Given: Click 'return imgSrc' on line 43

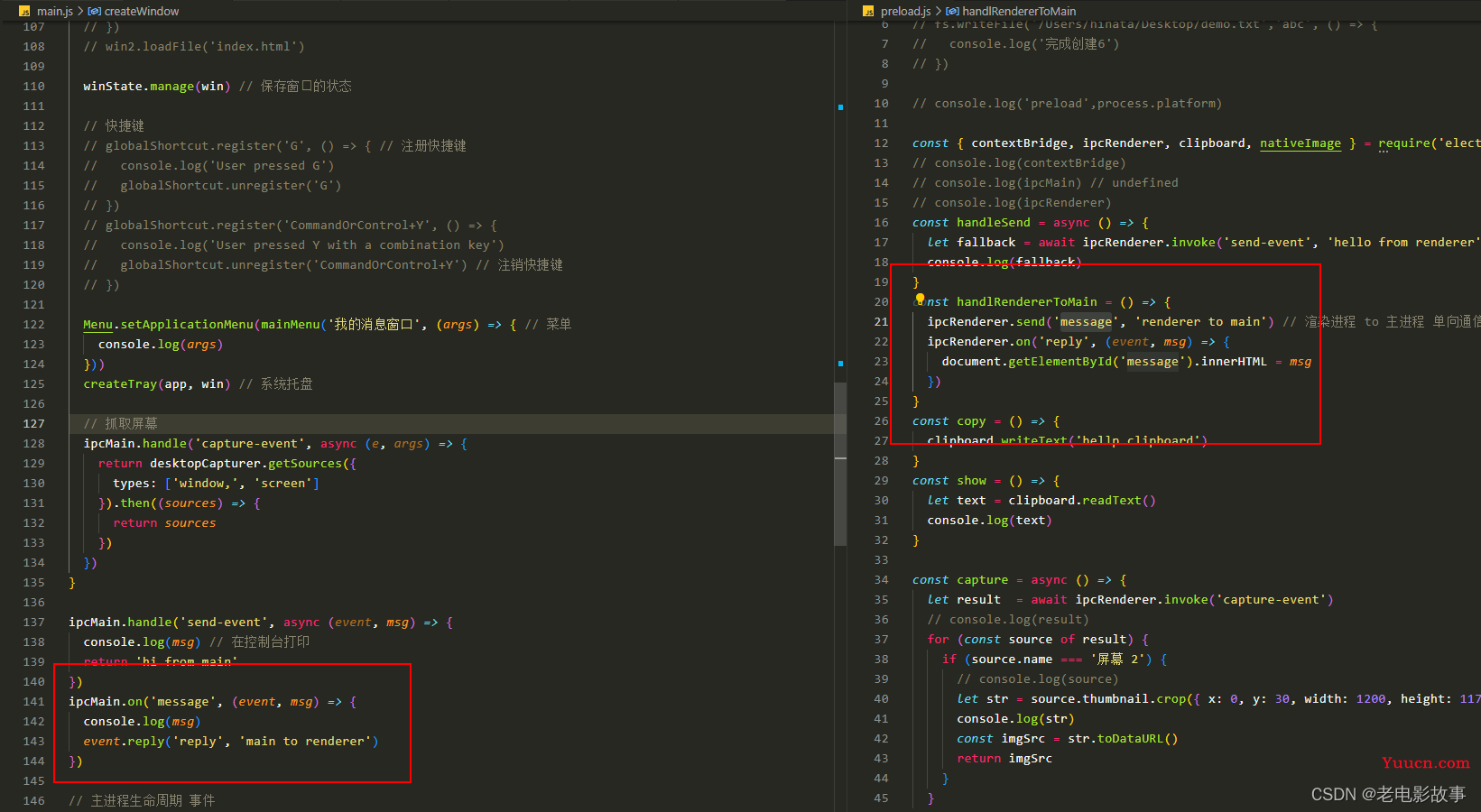Looking at the screenshot, I should 1004,759.
